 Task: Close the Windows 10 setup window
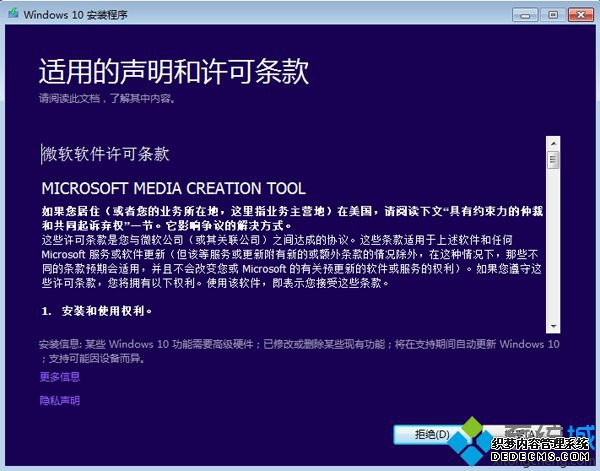click(580, 15)
